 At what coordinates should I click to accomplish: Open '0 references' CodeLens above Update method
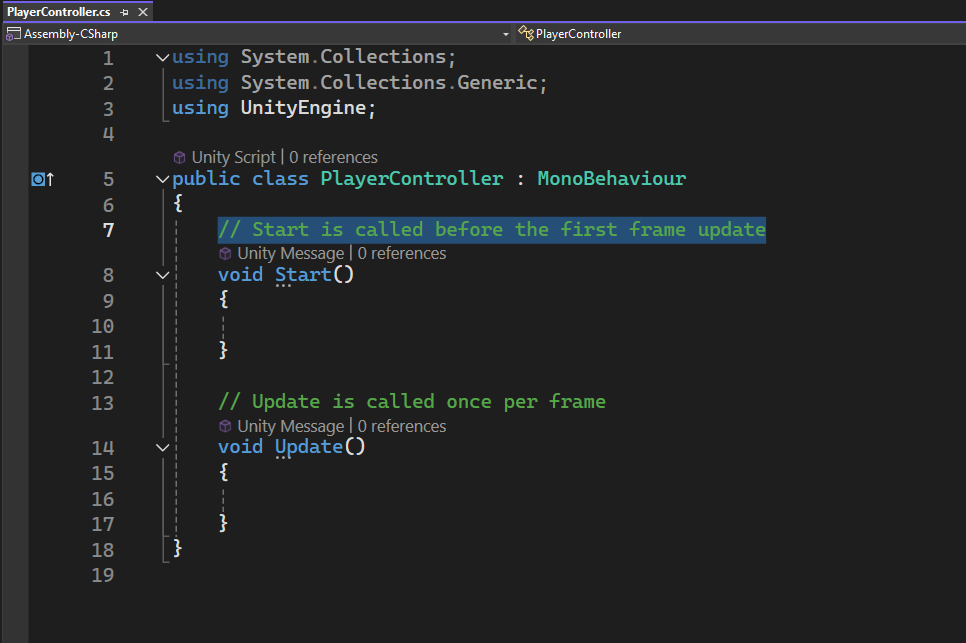pyautogui.click(x=402, y=427)
